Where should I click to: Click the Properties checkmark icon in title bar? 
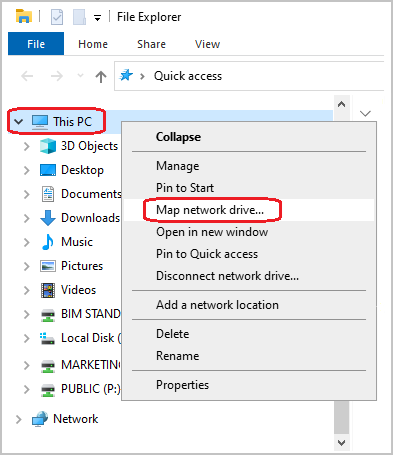coord(57,17)
